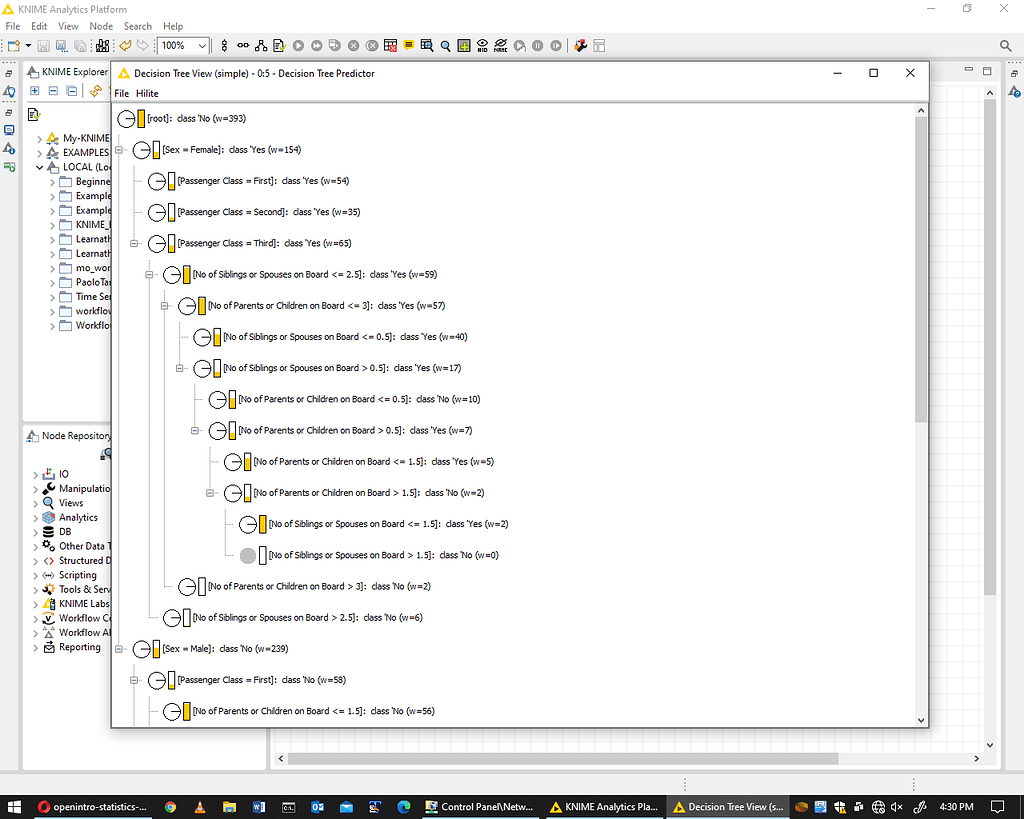Click the Save workflow icon
Image resolution: width=1024 pixels, height=819 pixels.
point(43,45)
